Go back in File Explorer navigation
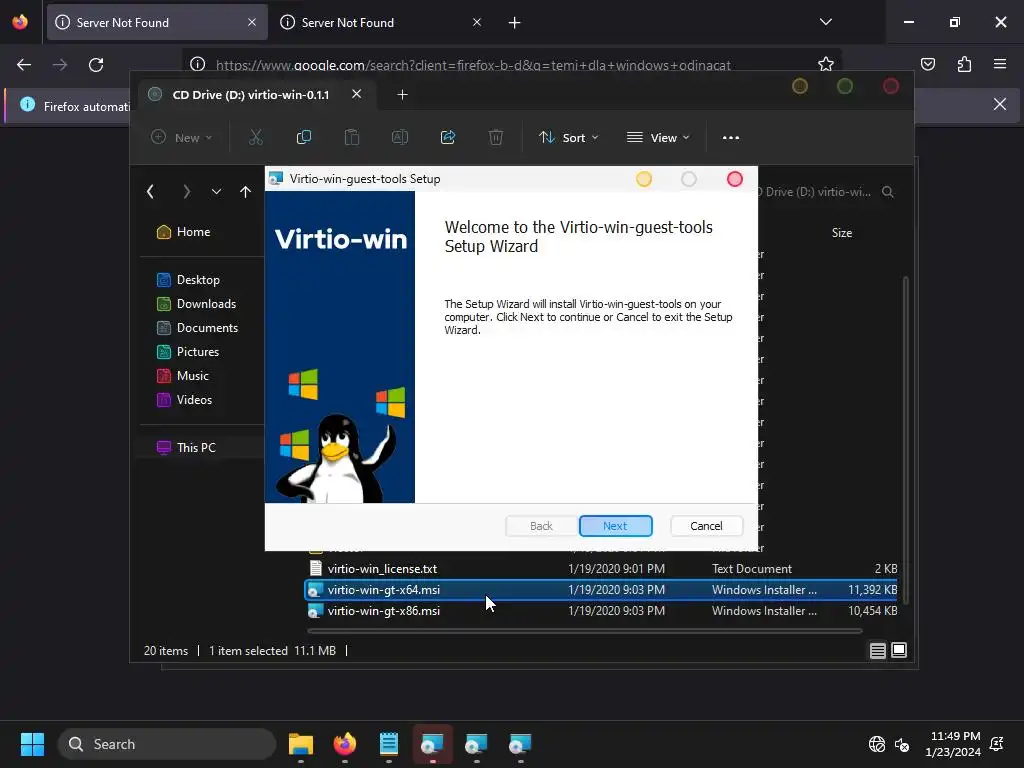 (150, 191)
